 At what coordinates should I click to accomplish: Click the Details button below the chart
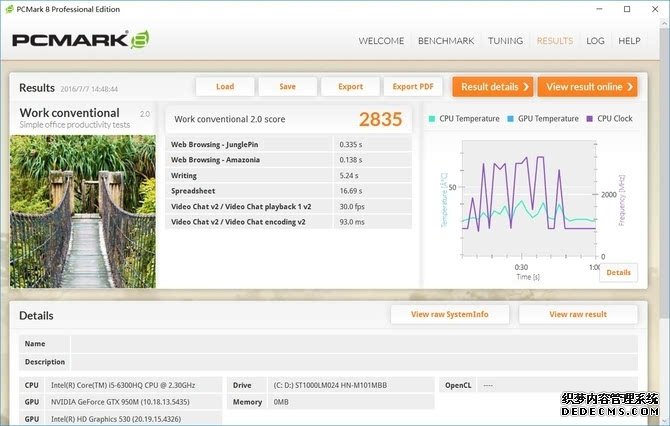[x=618, y=272]
